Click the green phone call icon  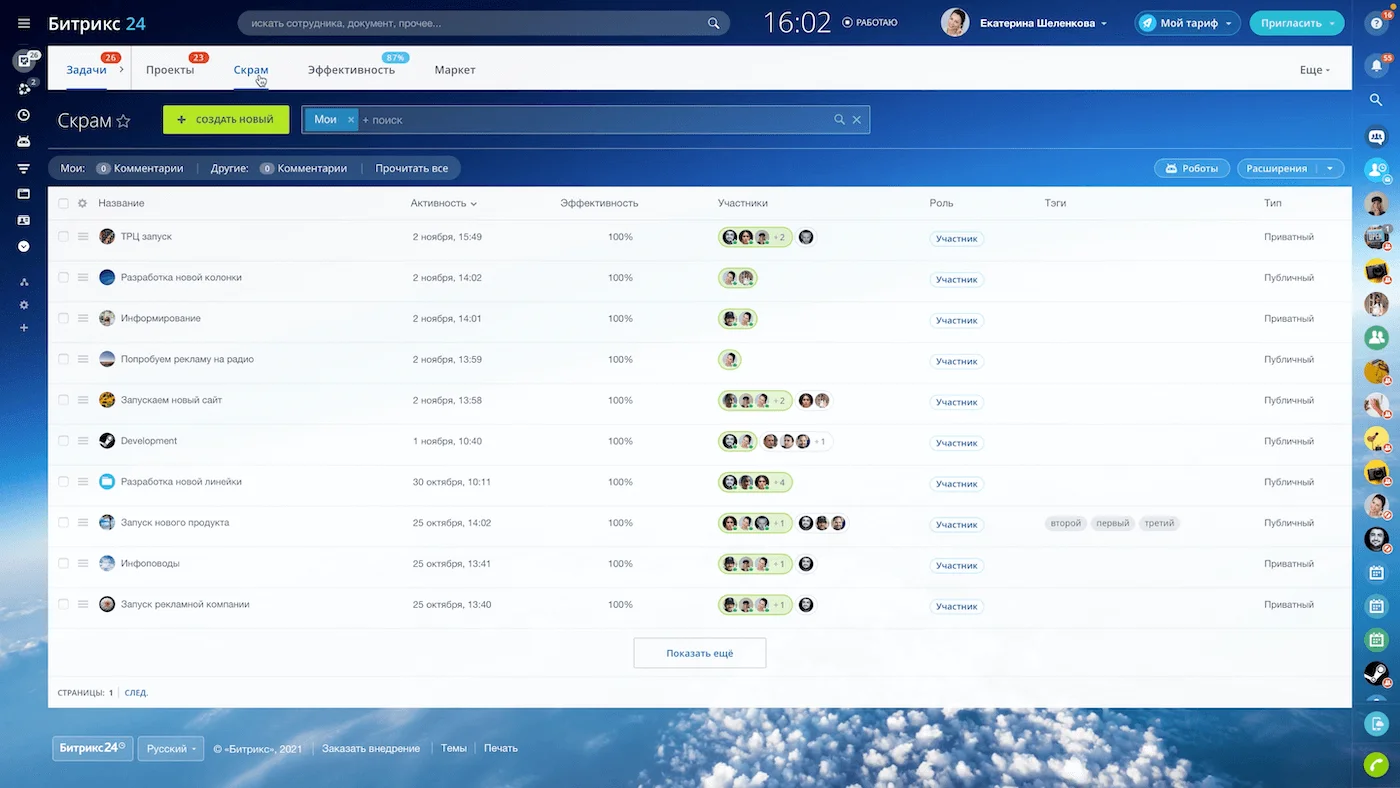pos(1376,763)
